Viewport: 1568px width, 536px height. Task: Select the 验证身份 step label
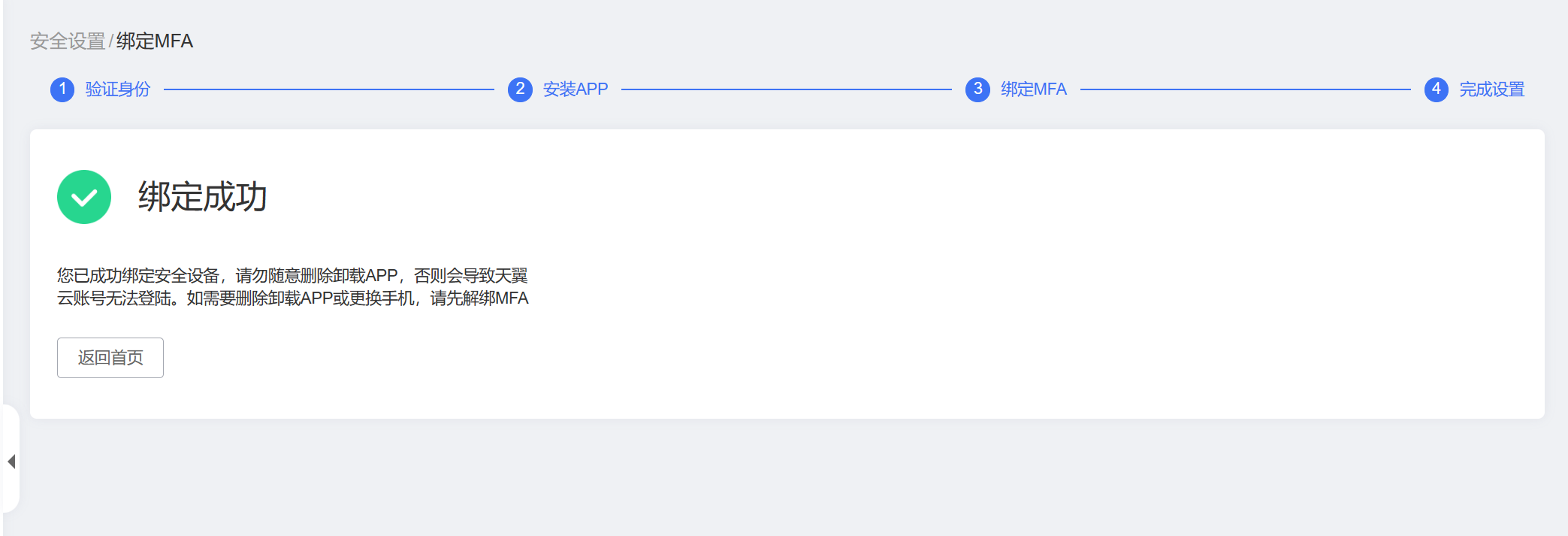pyautogui.click(x=118, y=89)
